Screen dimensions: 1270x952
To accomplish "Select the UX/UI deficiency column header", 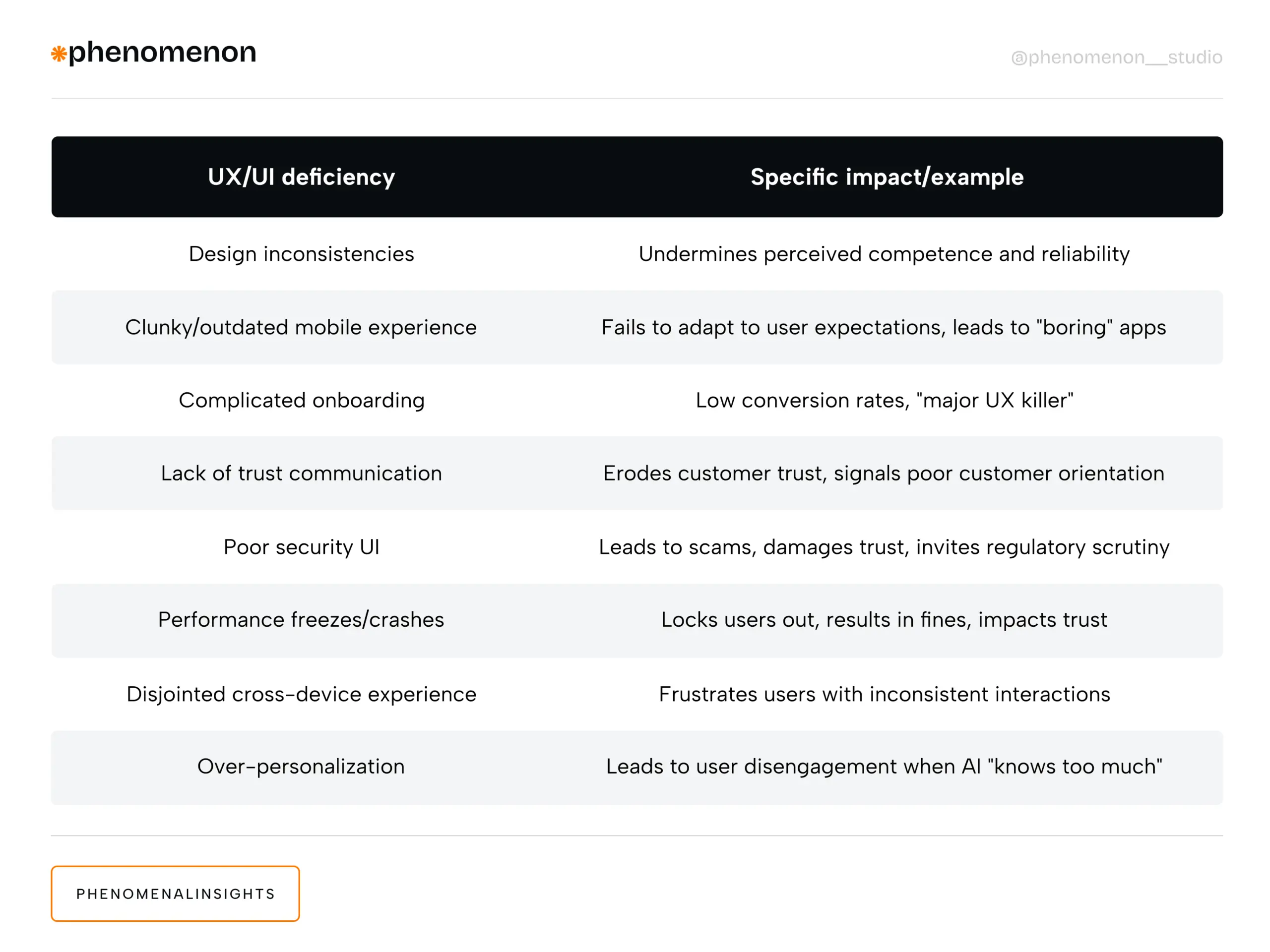I will pyautogui.click(x=302, y=177).
